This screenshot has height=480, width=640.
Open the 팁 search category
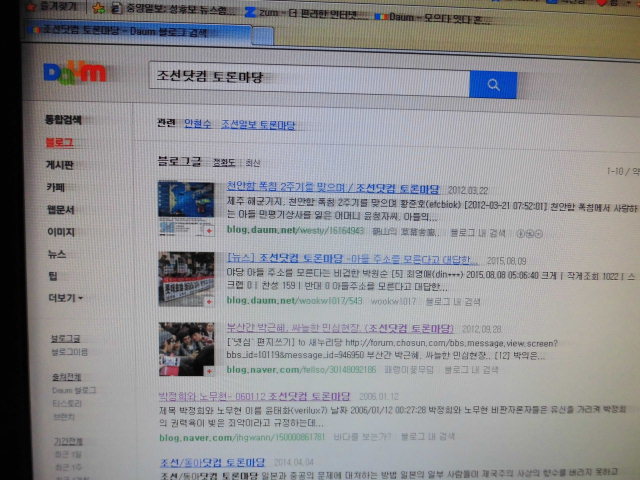(53, 276)
